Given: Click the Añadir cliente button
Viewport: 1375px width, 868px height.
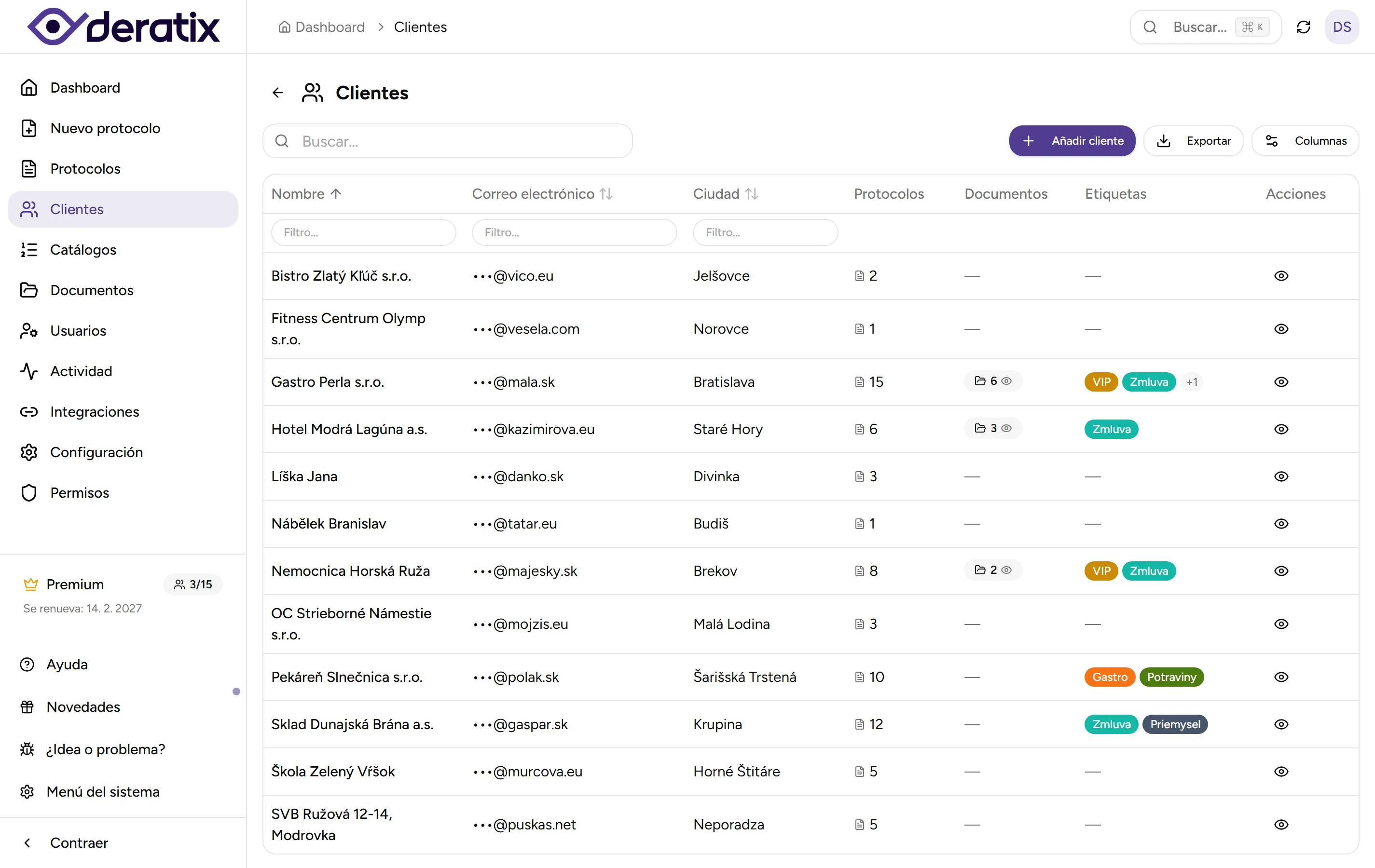Looking at the screenshot, I should coord(1072,141).
